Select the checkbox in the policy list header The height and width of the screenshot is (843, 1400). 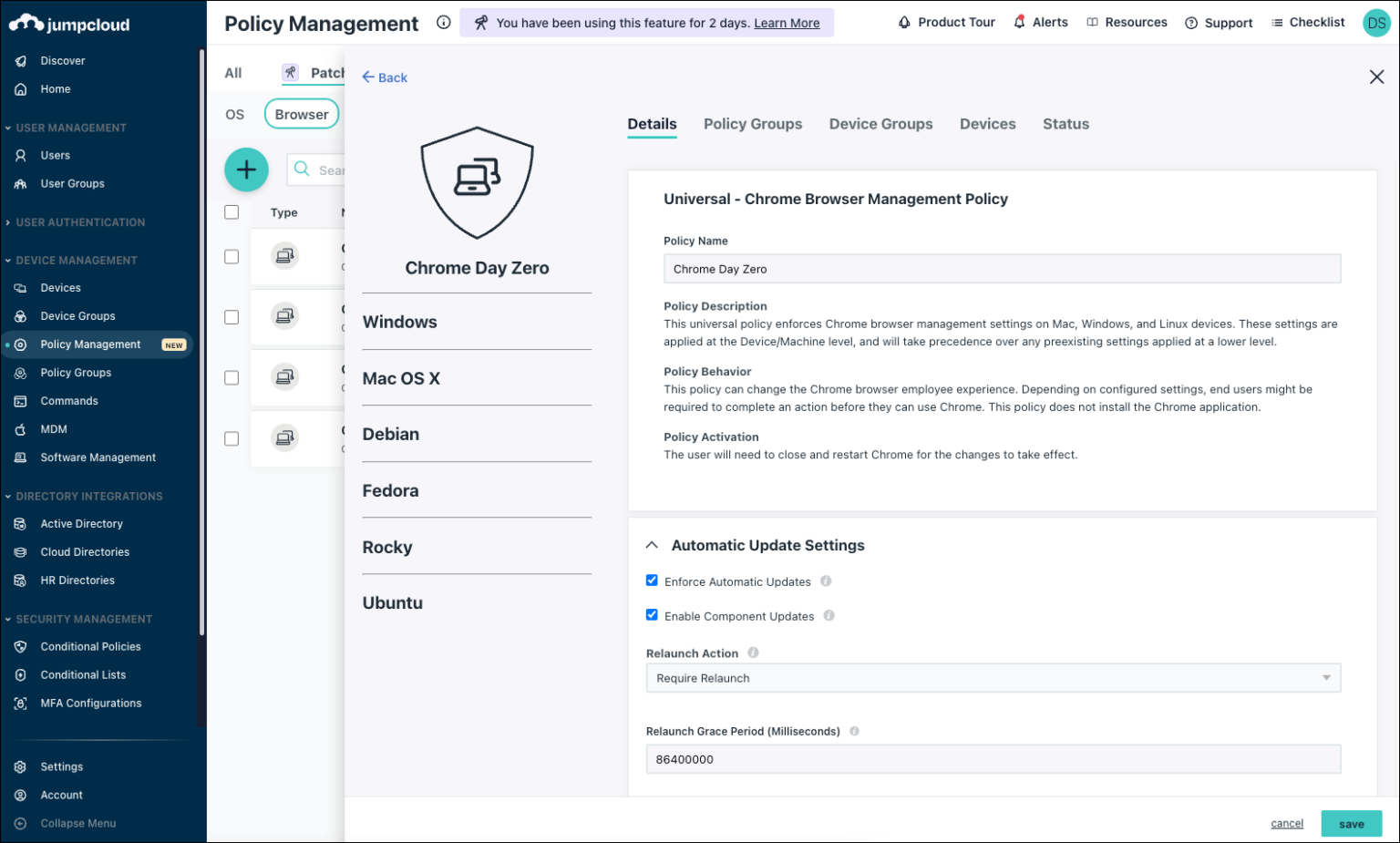(x=232, y=211)
